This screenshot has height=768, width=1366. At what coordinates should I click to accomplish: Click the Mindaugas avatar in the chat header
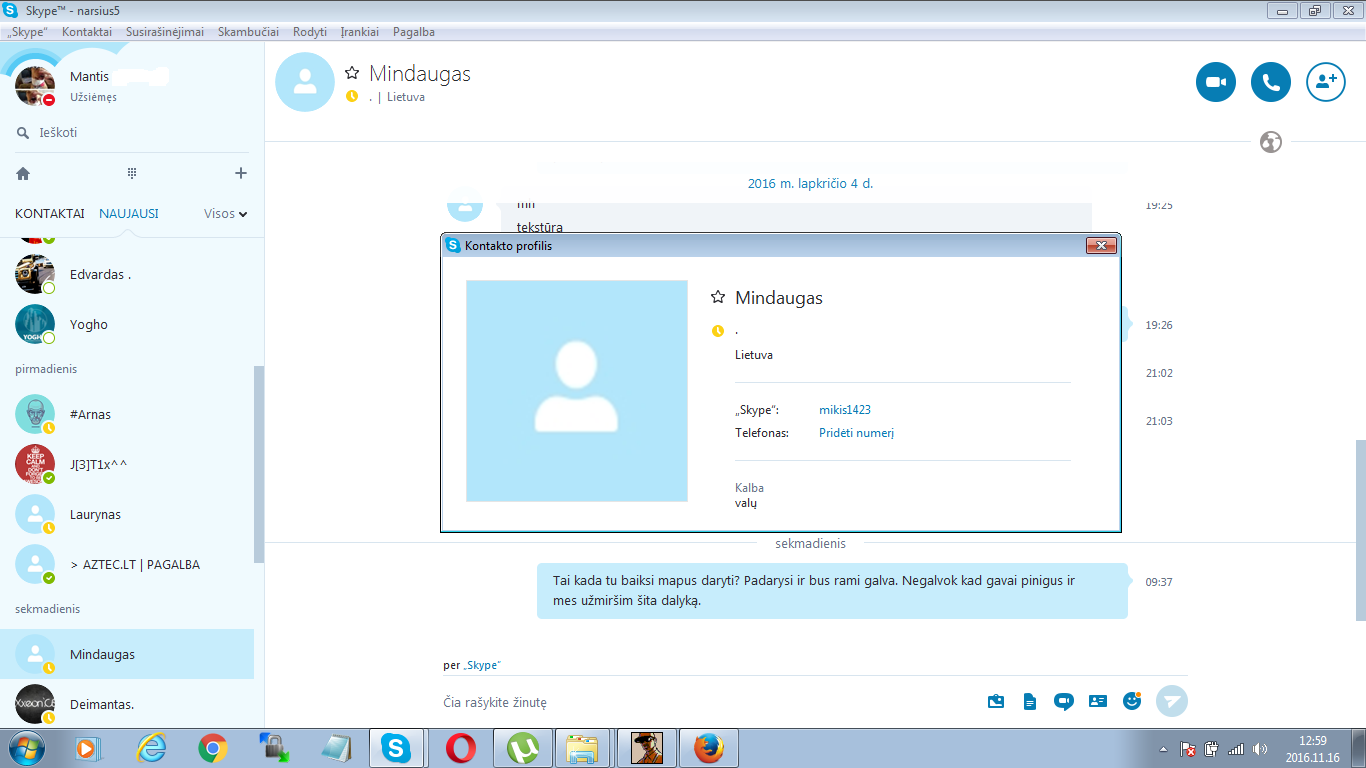pyautogui.click(x=305, y=82)
